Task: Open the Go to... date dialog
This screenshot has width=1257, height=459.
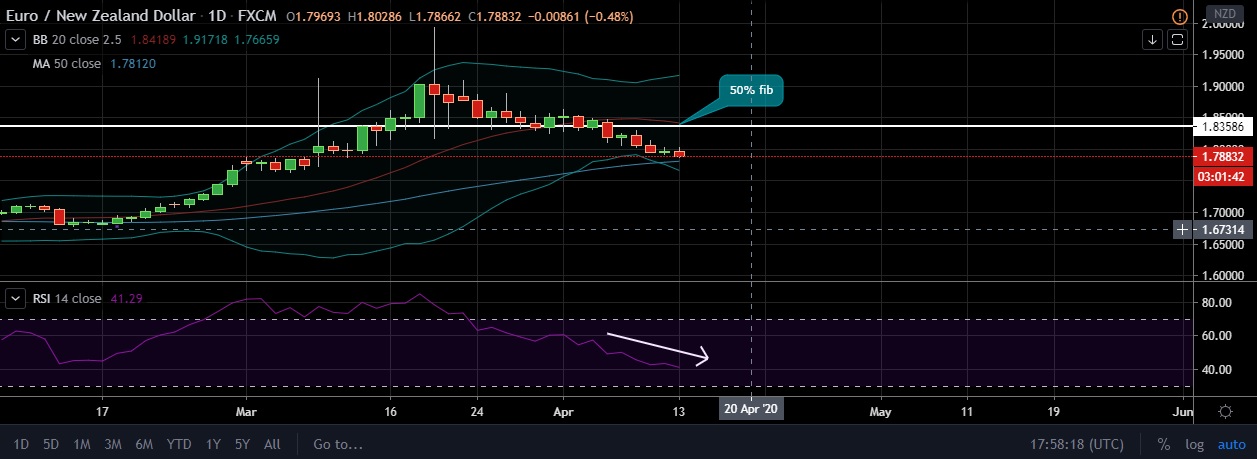Action: [x=338, y=444]
